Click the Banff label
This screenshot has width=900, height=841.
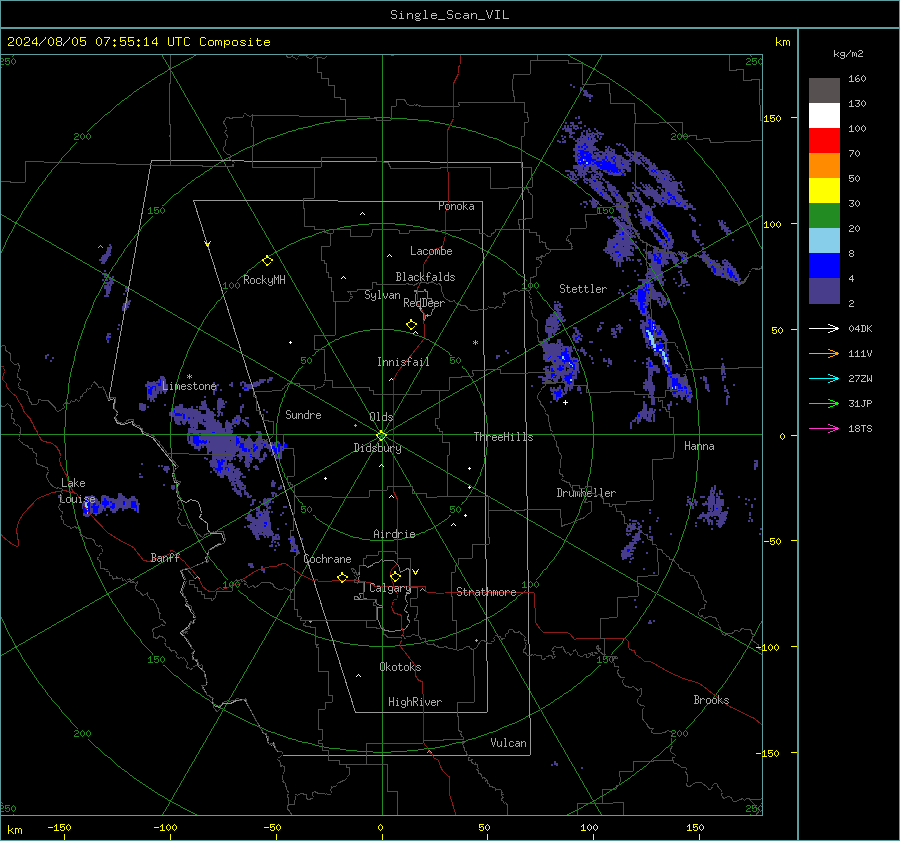coord(165,557)
